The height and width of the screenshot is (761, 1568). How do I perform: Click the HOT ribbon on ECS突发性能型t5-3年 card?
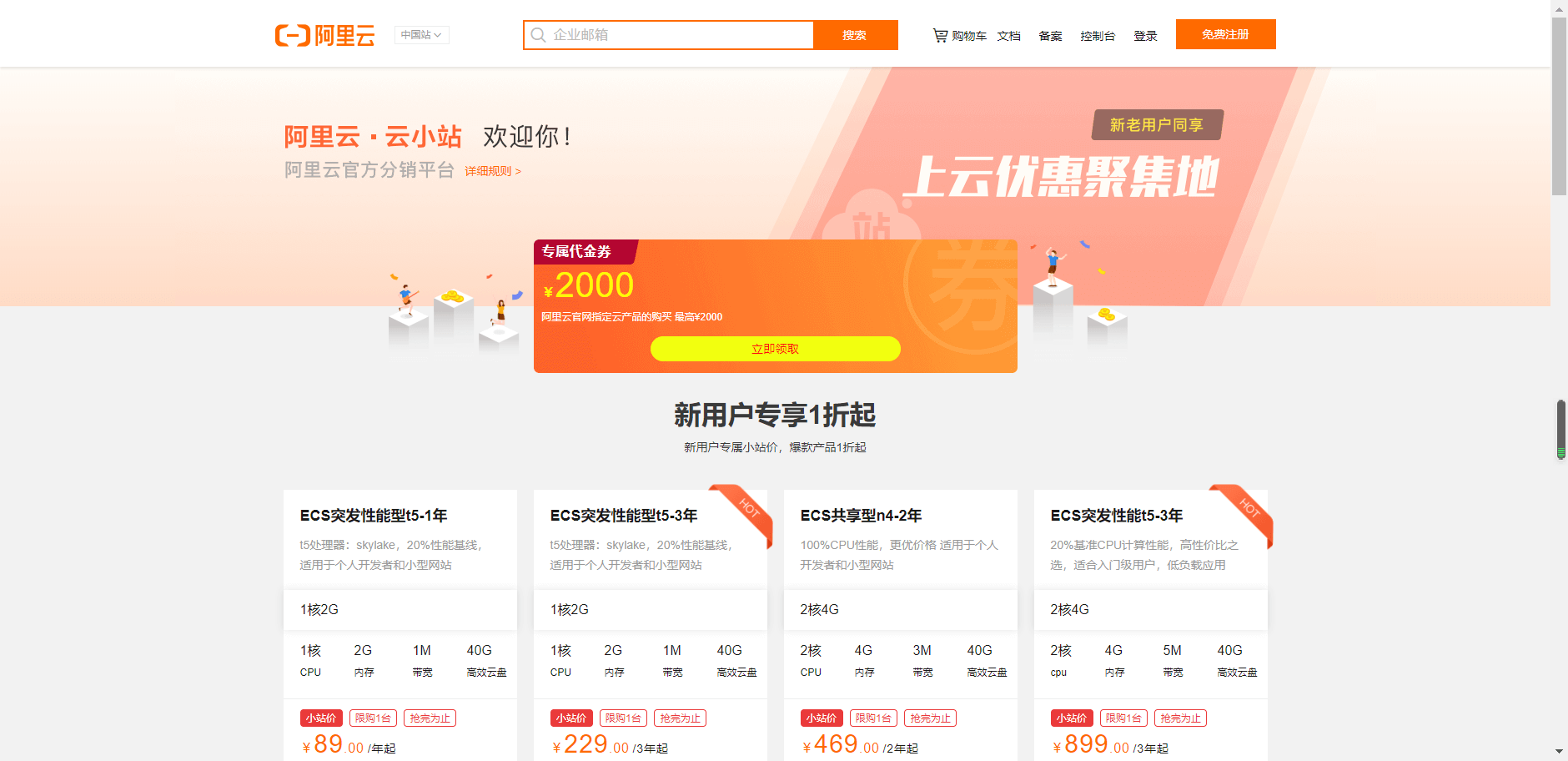coord(746,511)
